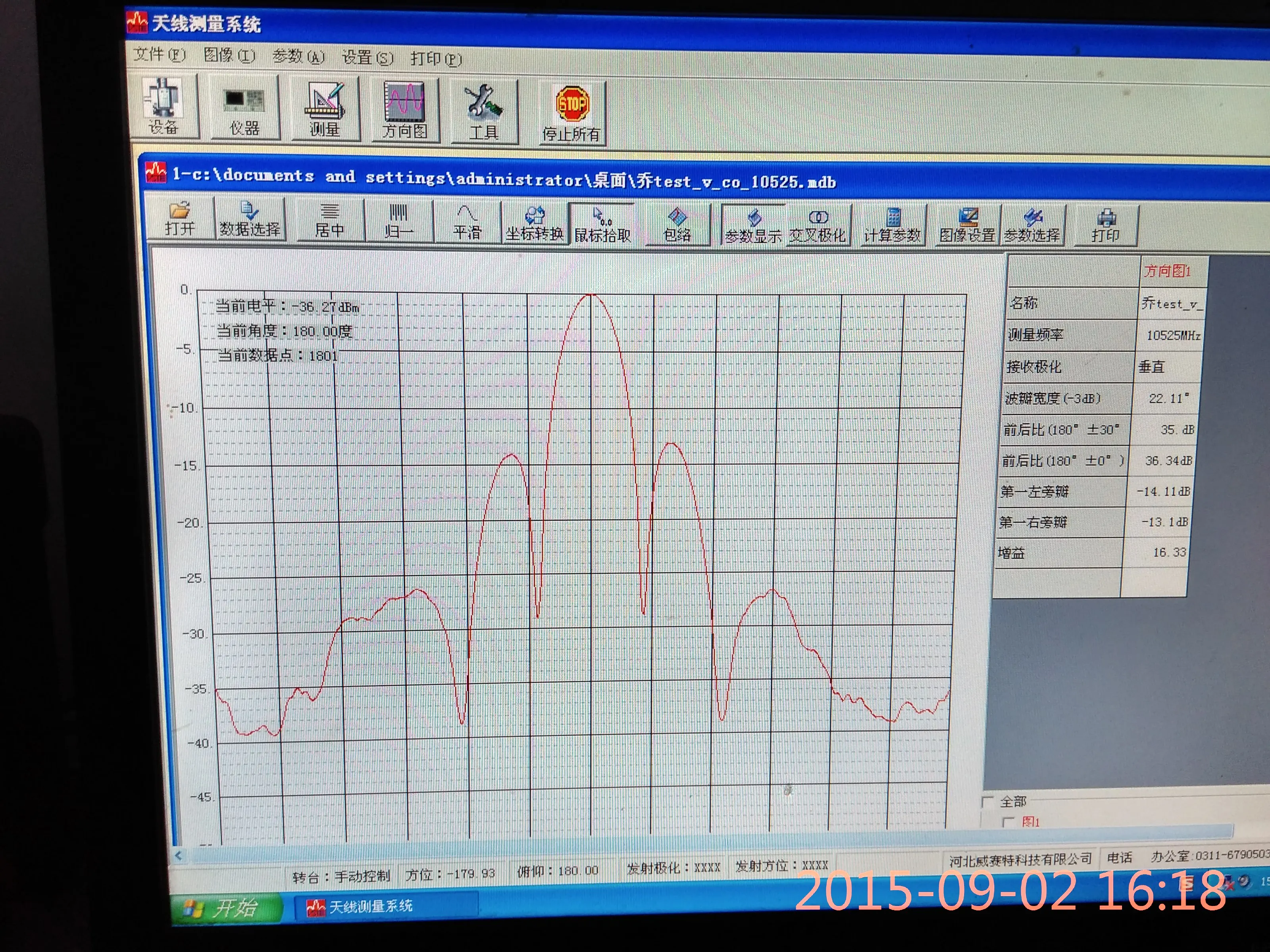This screenshot has width=1270, height=952.
Task: Check the 全部 (All) checkbox
Action: pos(987,802)
